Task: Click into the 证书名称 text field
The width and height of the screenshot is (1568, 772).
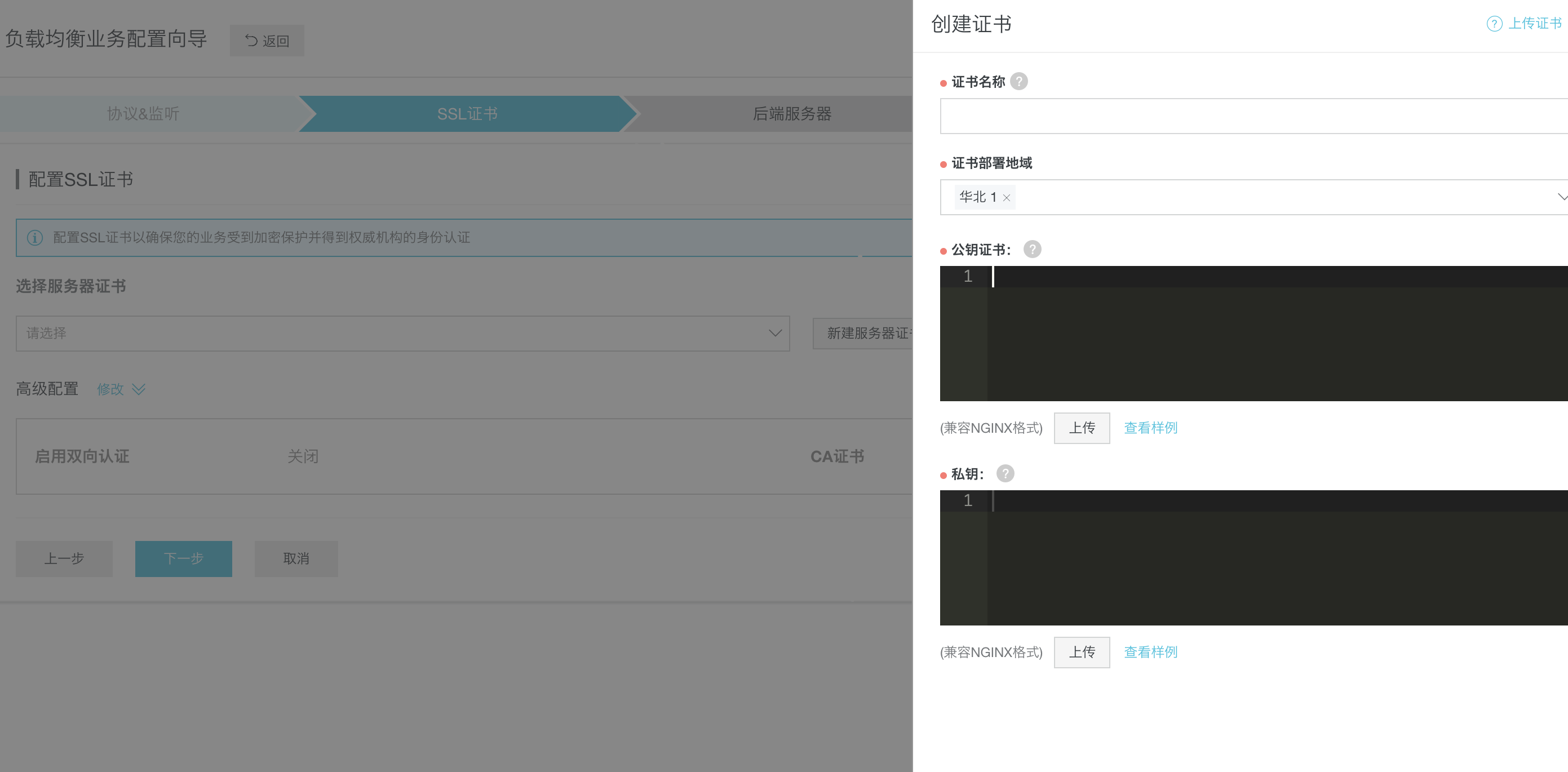Action: click(x=1253, y=116)
